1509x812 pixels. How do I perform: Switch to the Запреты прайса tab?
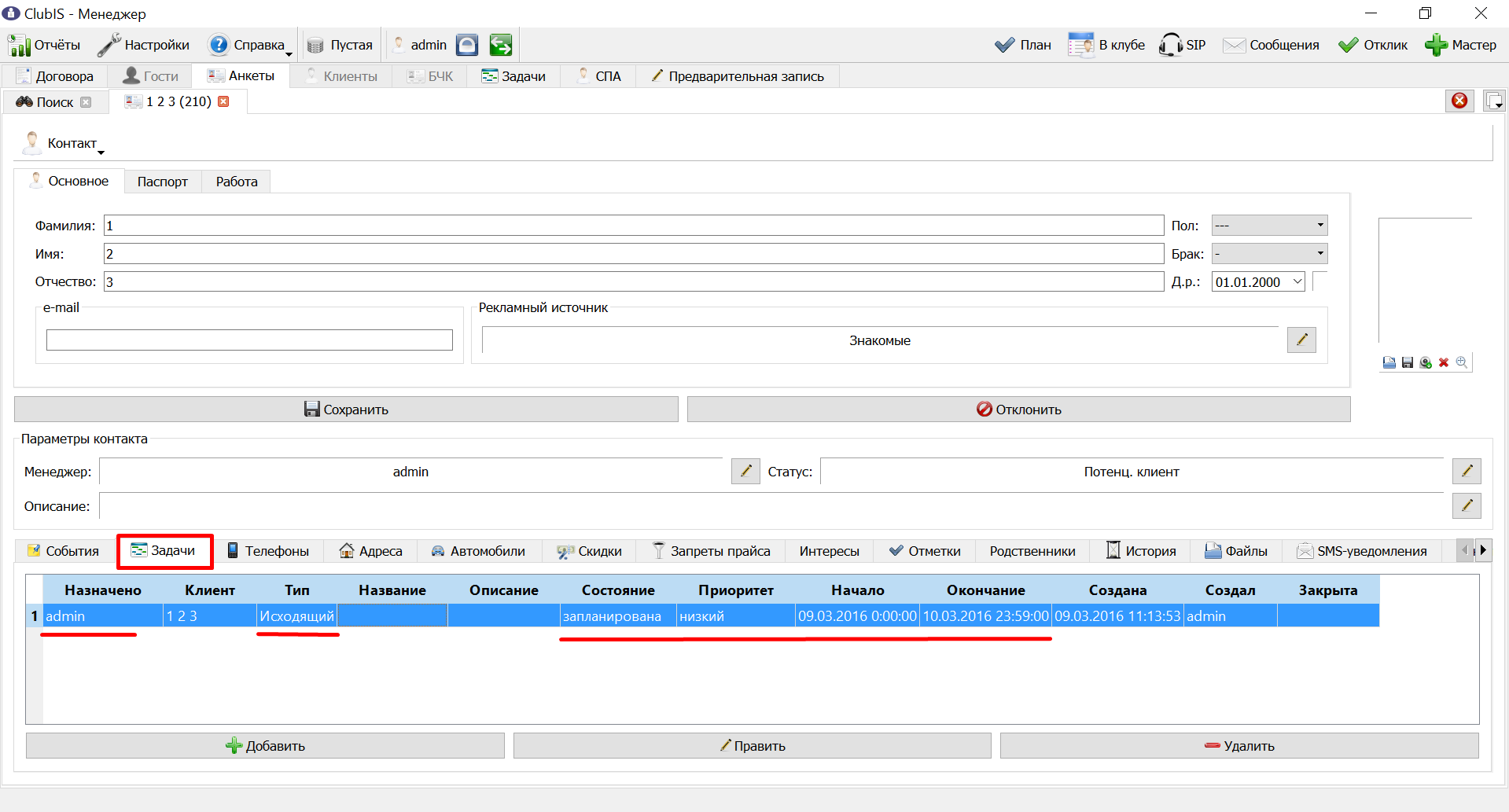pyautogui.click(x=712, y=551)
